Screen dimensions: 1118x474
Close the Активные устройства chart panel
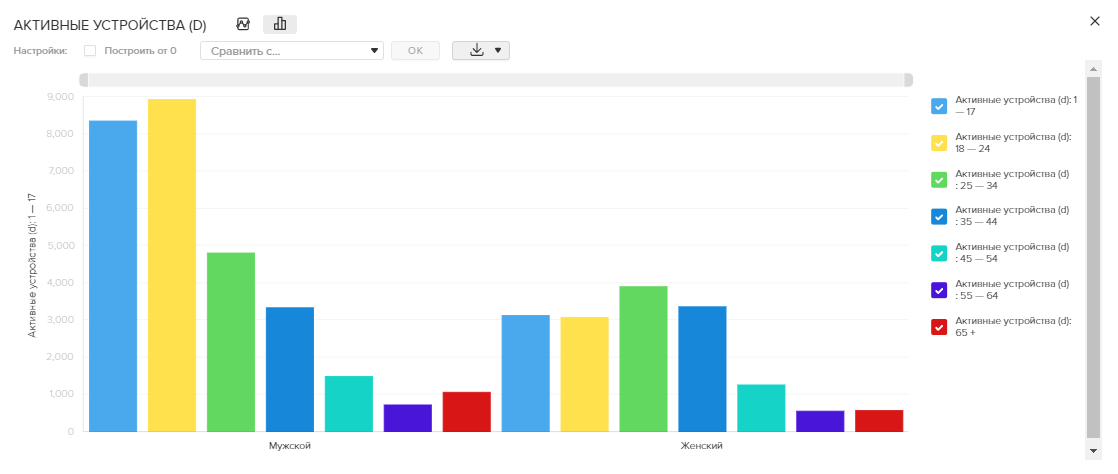[1094, 21]
